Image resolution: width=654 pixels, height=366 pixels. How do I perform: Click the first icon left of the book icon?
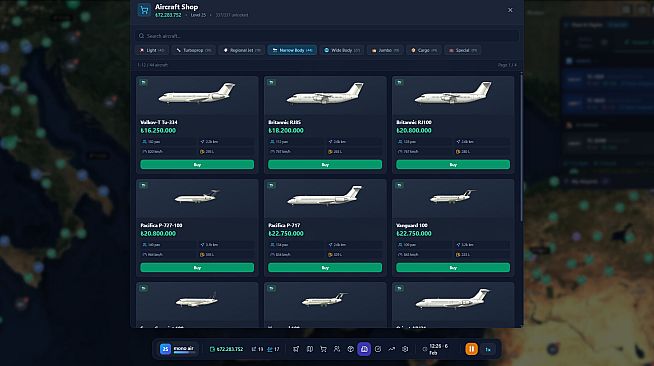296,349
